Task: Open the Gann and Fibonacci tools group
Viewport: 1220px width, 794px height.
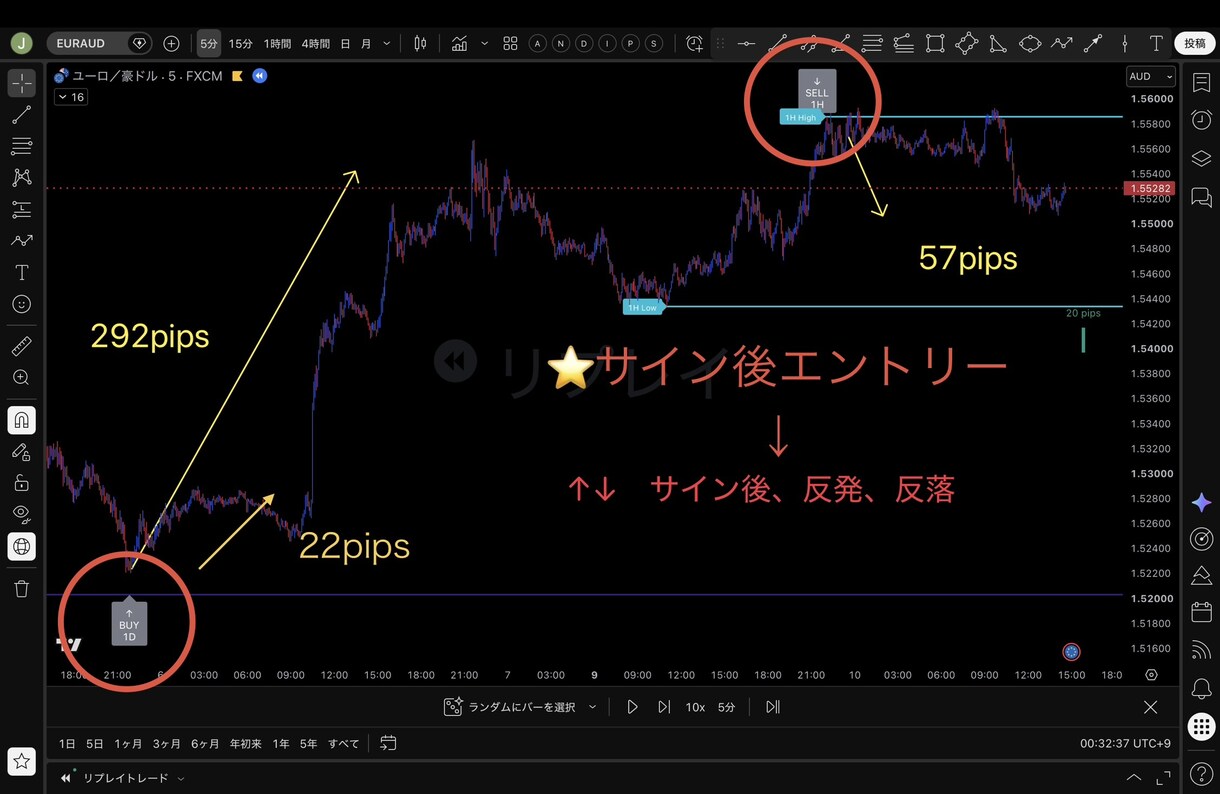Action: [x=21, y=147]
